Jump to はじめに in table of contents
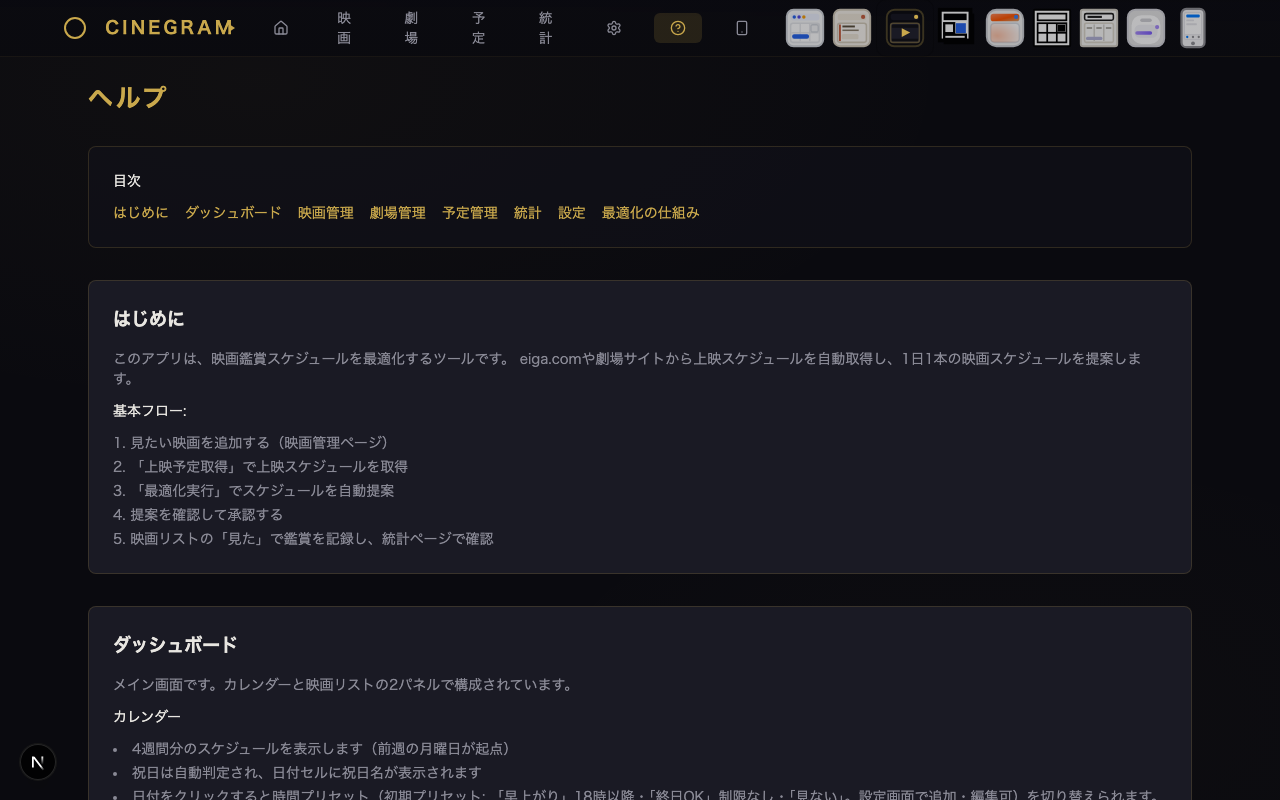 pos(141,213)
